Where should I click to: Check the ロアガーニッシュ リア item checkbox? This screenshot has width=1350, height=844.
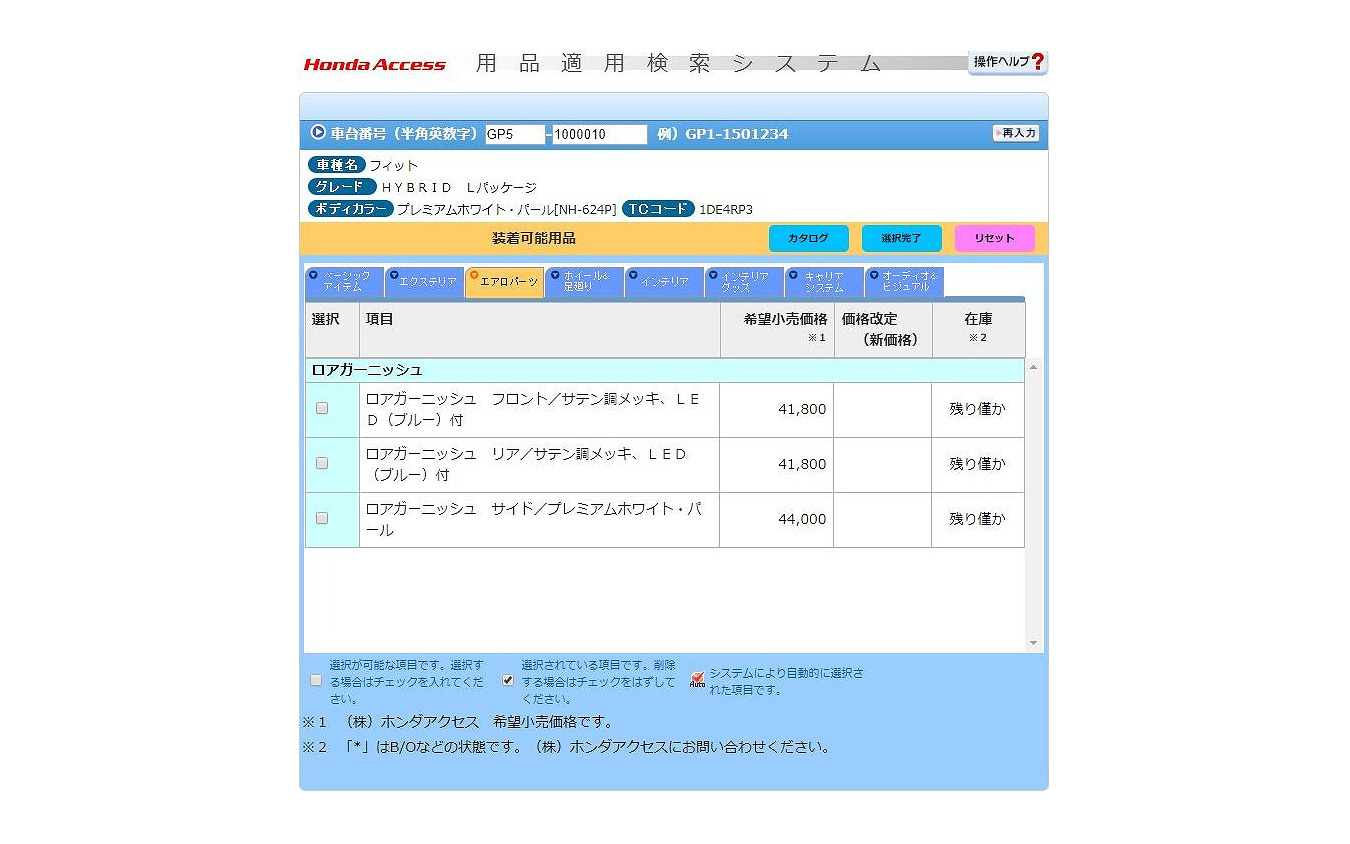click(322, 463)
